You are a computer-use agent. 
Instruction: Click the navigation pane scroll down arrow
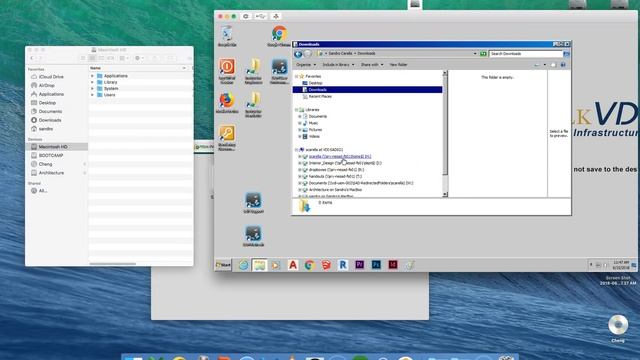(445, 195)
